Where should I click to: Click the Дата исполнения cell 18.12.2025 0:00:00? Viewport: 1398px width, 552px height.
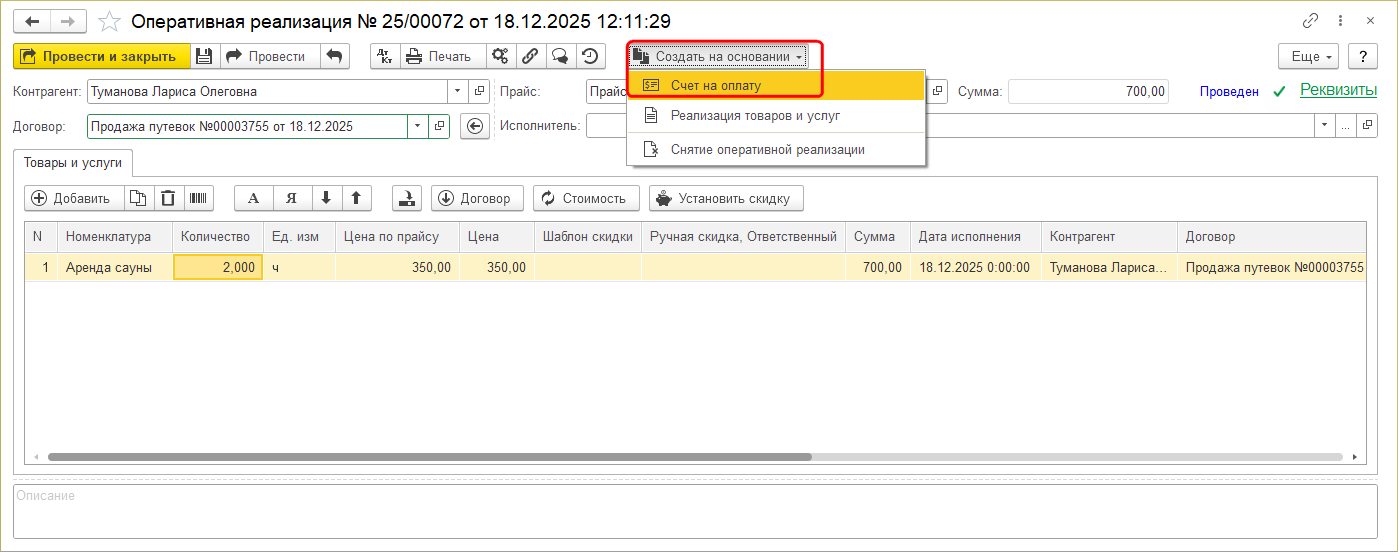(976, 267)
